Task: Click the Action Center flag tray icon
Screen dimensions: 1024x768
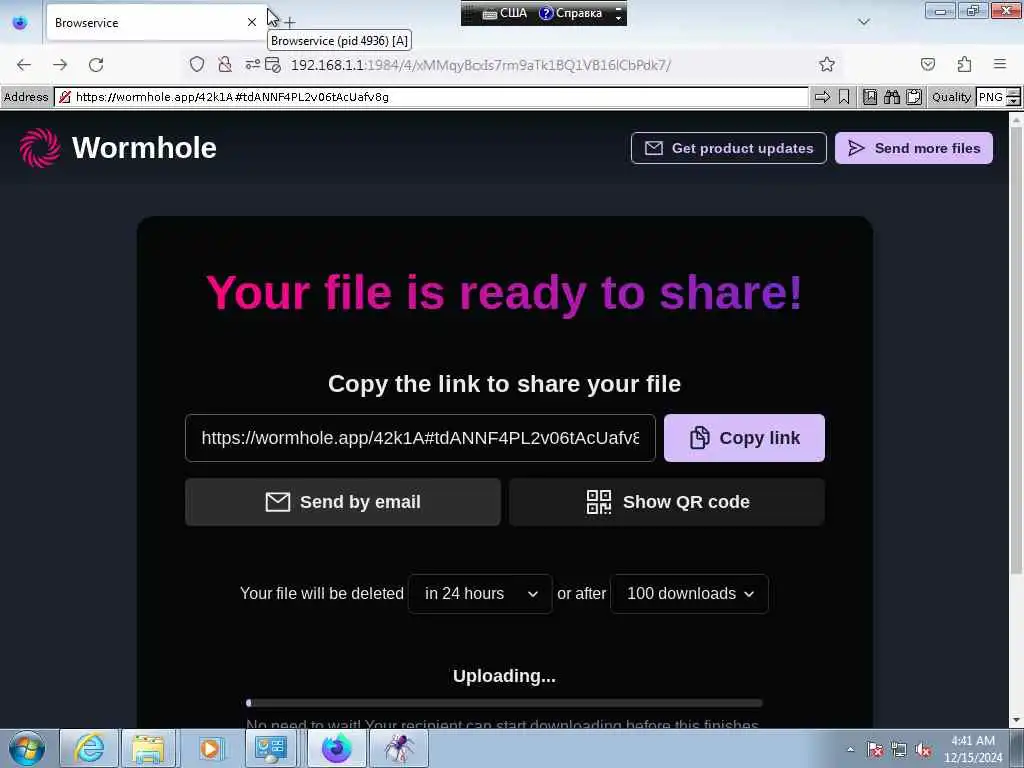Action: point(875,750)
